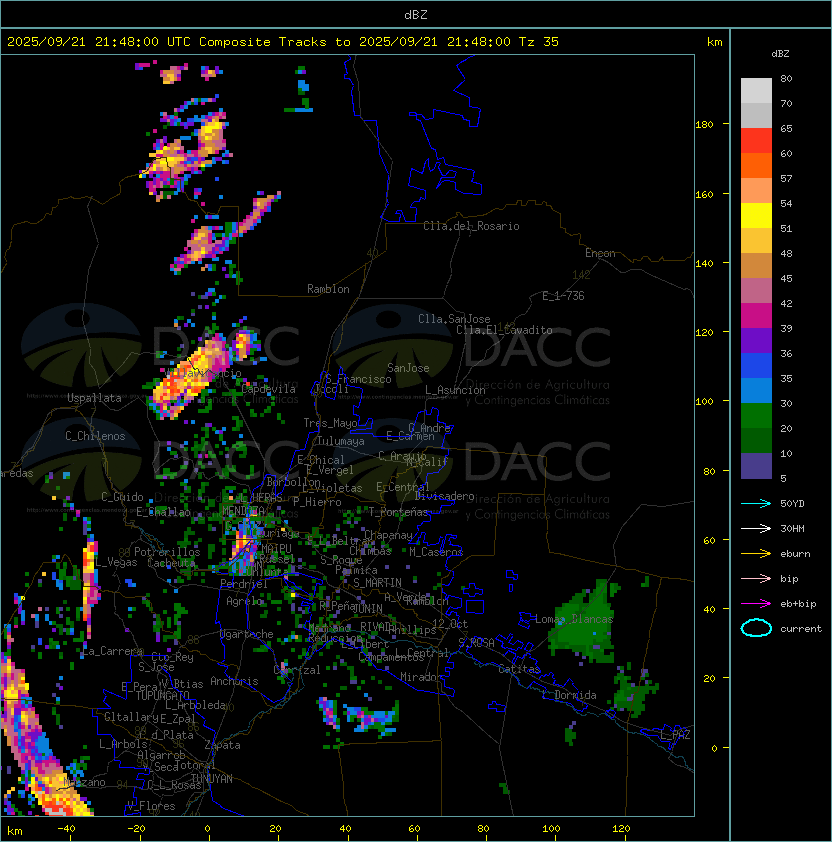The image size is (832, 842).
Task: Click the 'S_Francisco' map label
Action: (x=358, y=379)
